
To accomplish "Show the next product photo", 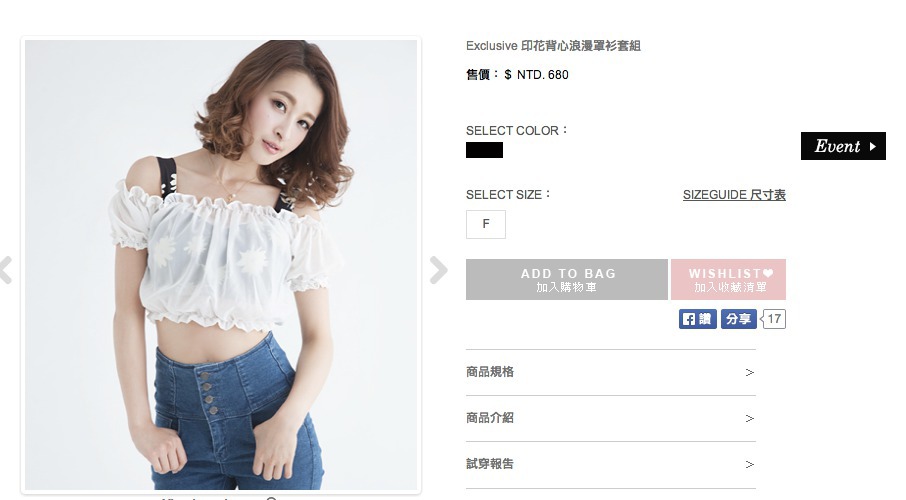I will tap(438, 270).
